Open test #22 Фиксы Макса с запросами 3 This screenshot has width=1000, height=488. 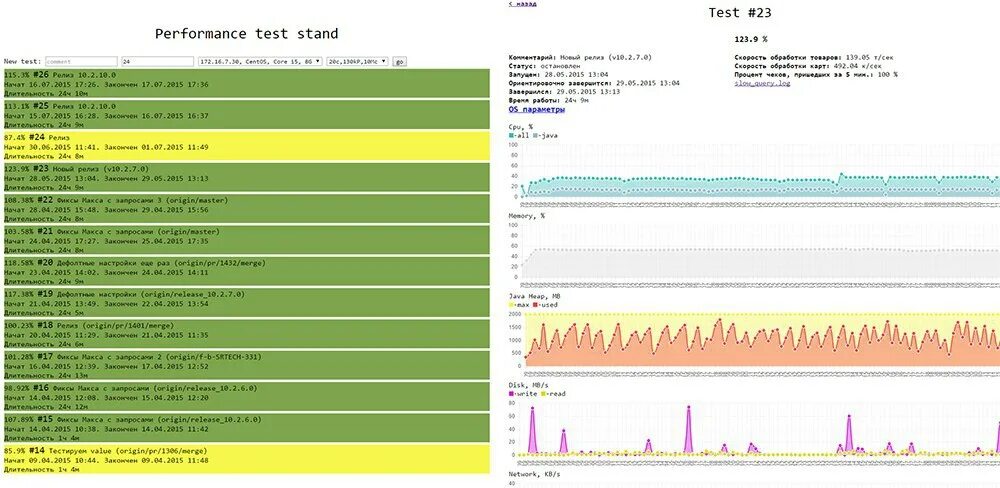[246, 209]
